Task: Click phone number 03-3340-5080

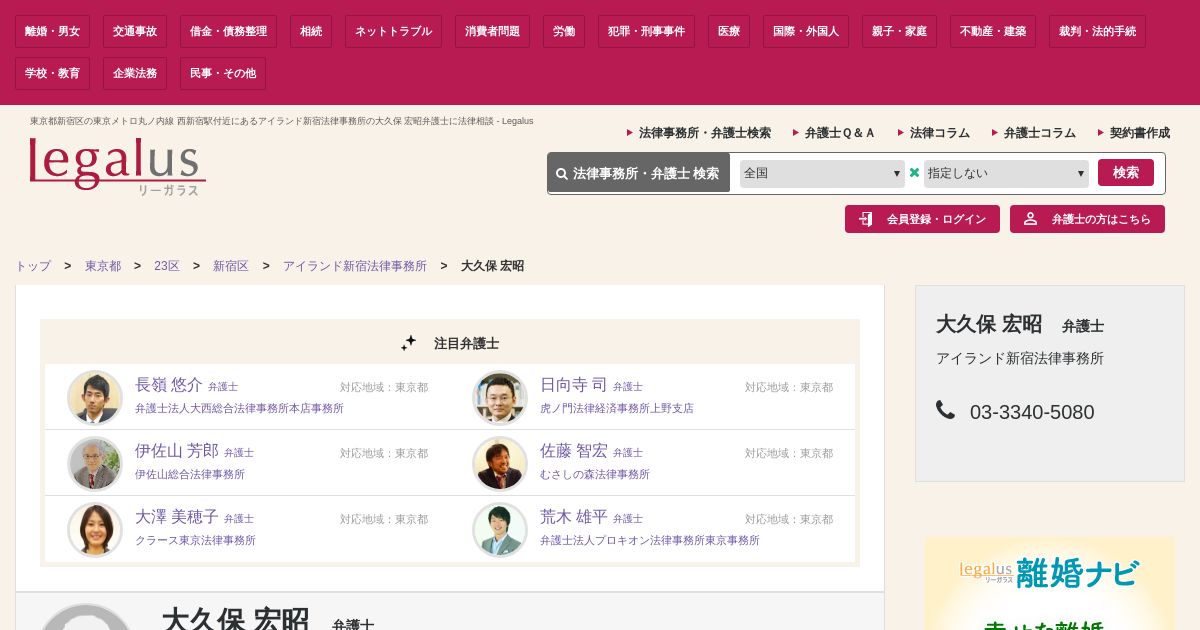Action: [1032, 412]
